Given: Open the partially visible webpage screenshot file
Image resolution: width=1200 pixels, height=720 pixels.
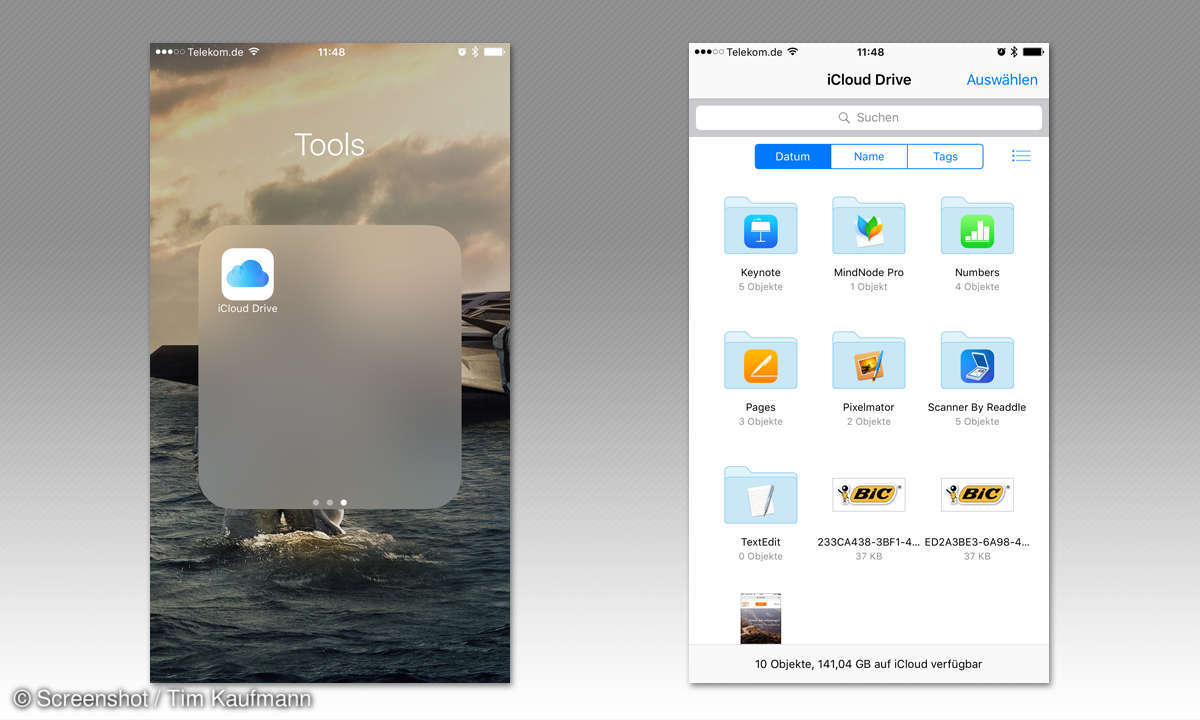Looking at the screenshot, I should coord(760,618).
